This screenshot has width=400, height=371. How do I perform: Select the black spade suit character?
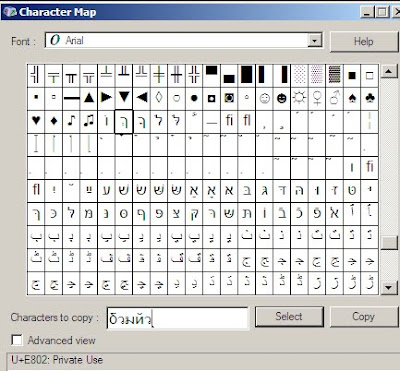pyautogui.click(x=352, y=98)
